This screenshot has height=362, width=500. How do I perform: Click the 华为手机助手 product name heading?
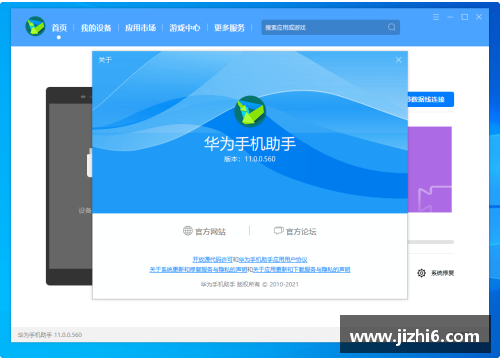pos(250,144)
